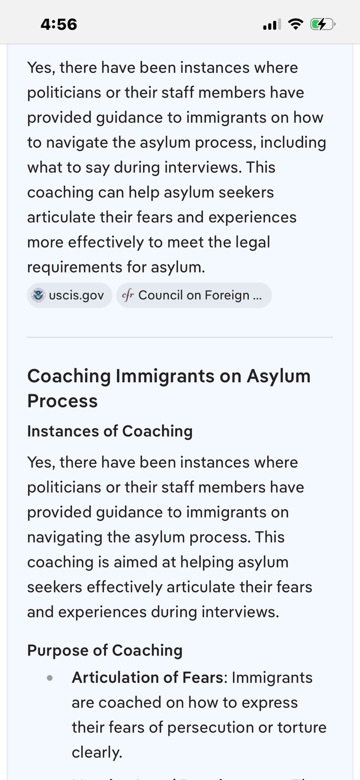Open the uscis.gov source chip
Screen dimensions: 360x780
70,295
